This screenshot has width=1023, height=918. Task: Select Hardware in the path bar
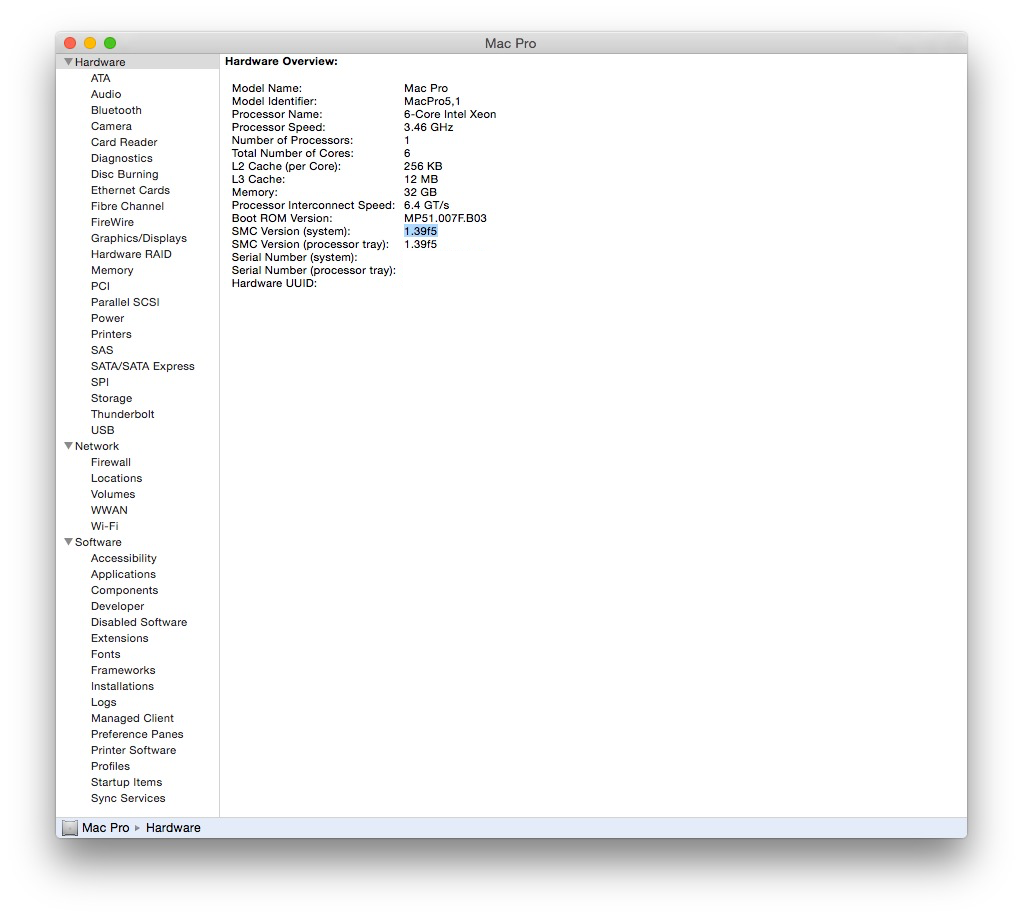[173, 828]
